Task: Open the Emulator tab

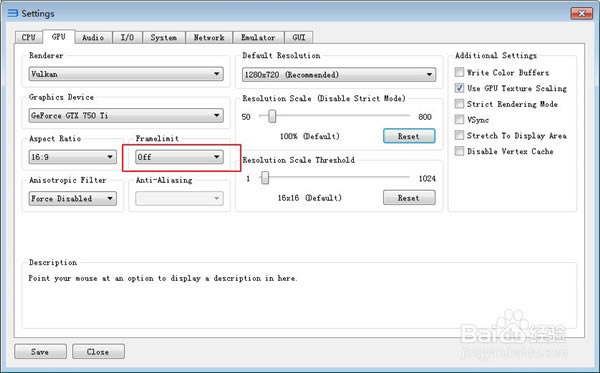Action: (258, 37)
